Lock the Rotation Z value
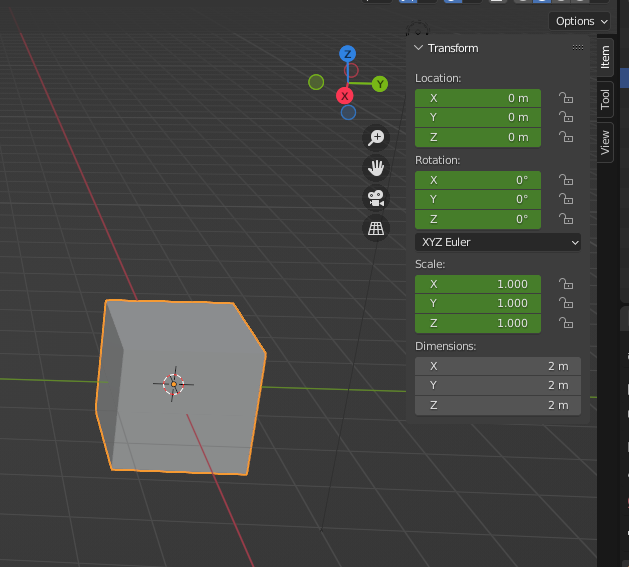Screen dimensions: 629x567 566,219
